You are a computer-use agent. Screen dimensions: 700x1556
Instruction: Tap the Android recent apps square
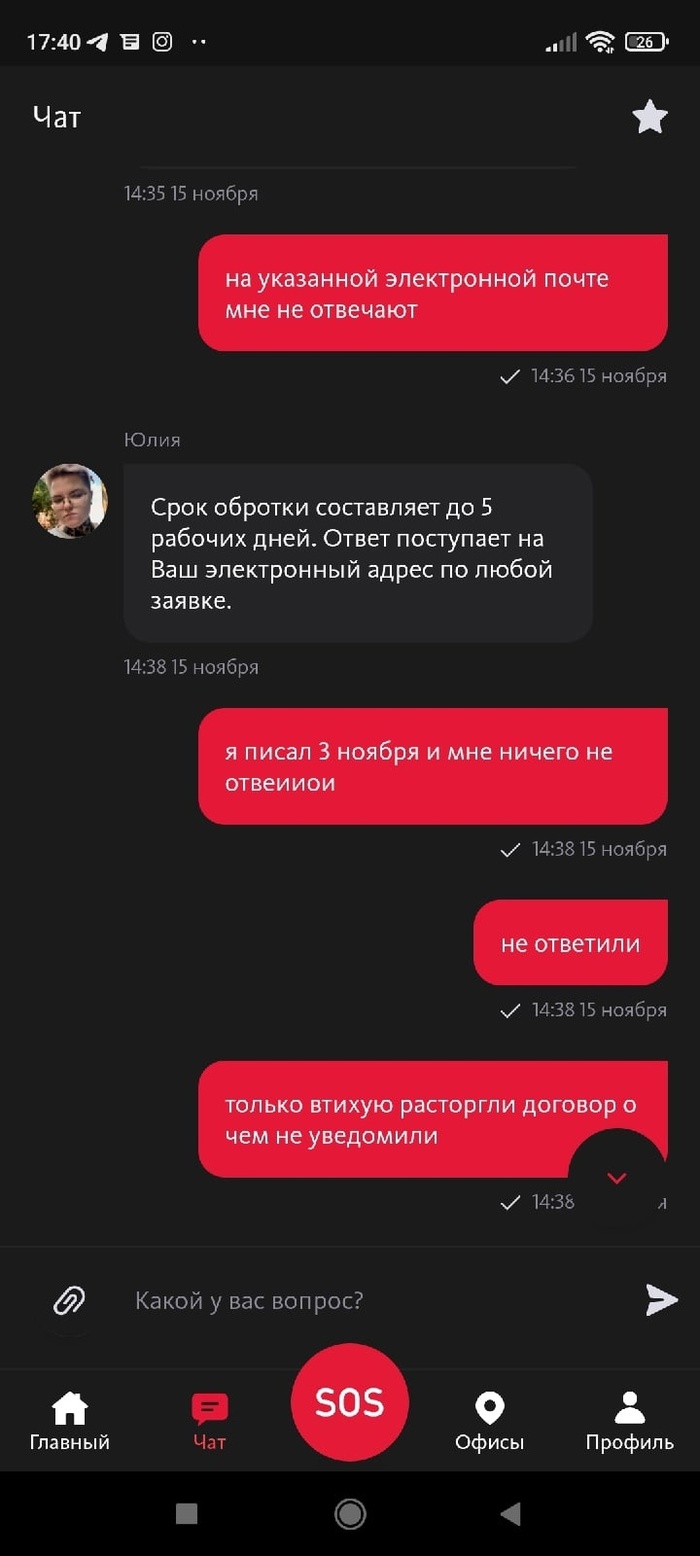(x=186, y=1514)
